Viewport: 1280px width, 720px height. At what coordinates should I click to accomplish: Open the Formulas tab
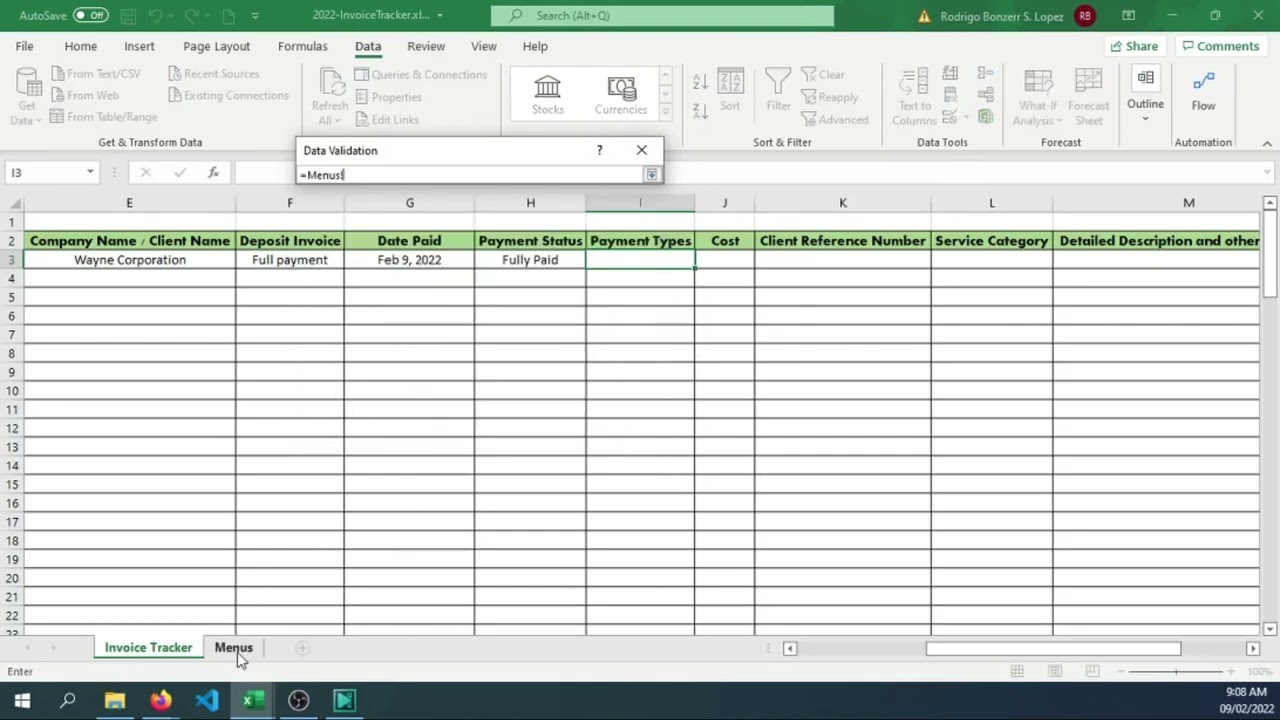point(302,46)
